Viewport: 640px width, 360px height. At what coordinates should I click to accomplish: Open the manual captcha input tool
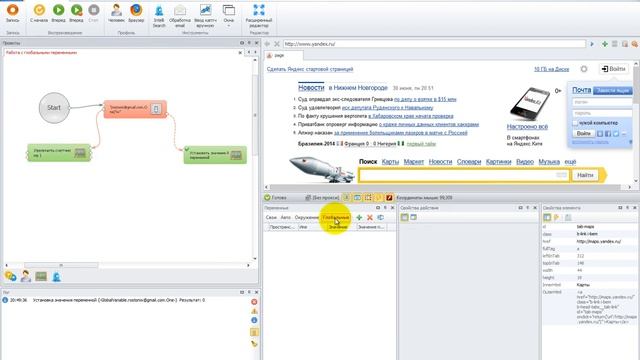205,16
